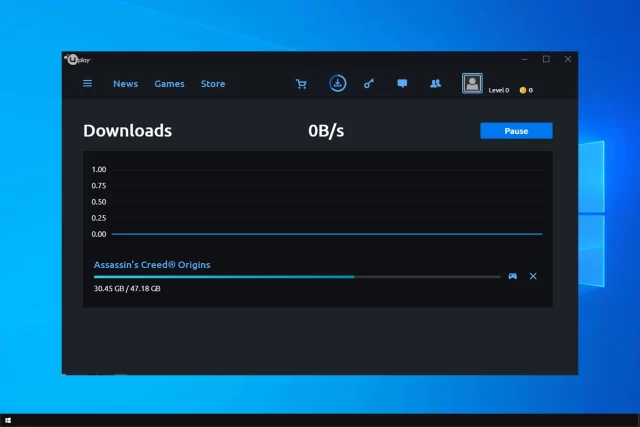Click the game controller icon beside download
Screen dimensions: 640x427
coord(512,276)
